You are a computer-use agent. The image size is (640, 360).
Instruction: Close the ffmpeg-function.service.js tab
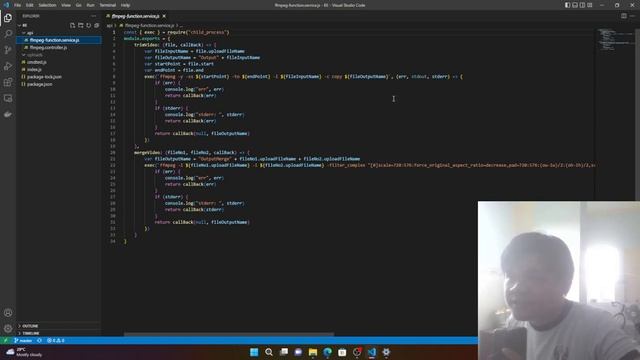point(164,16)
